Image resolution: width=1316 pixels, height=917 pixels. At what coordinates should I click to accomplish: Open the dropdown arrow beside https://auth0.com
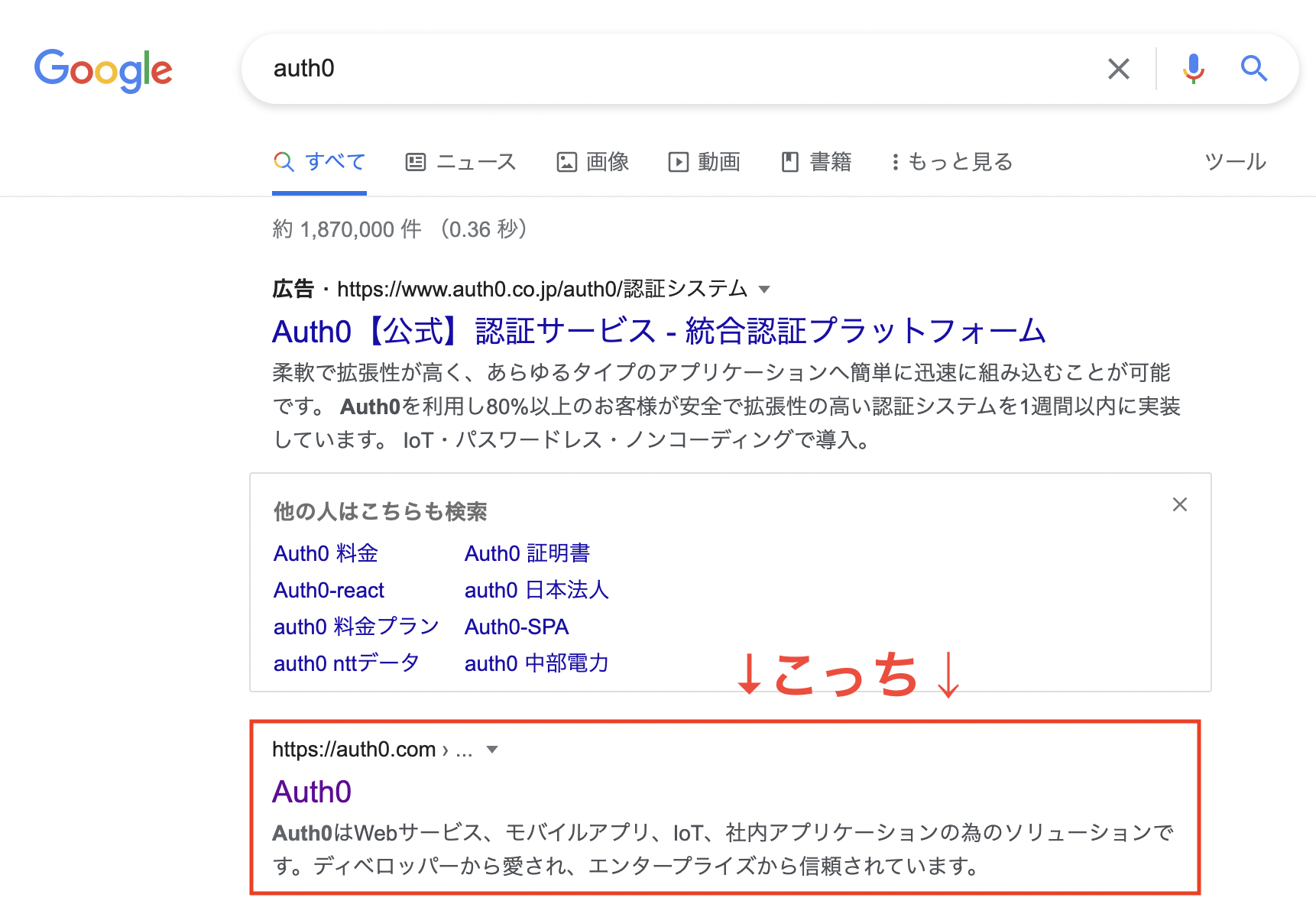(492, 750)
